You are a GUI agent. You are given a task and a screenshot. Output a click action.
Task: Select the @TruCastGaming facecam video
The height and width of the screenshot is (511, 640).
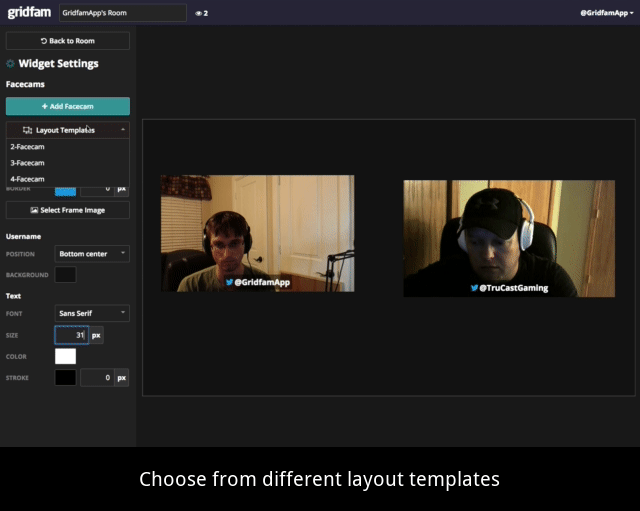[509, 238]
